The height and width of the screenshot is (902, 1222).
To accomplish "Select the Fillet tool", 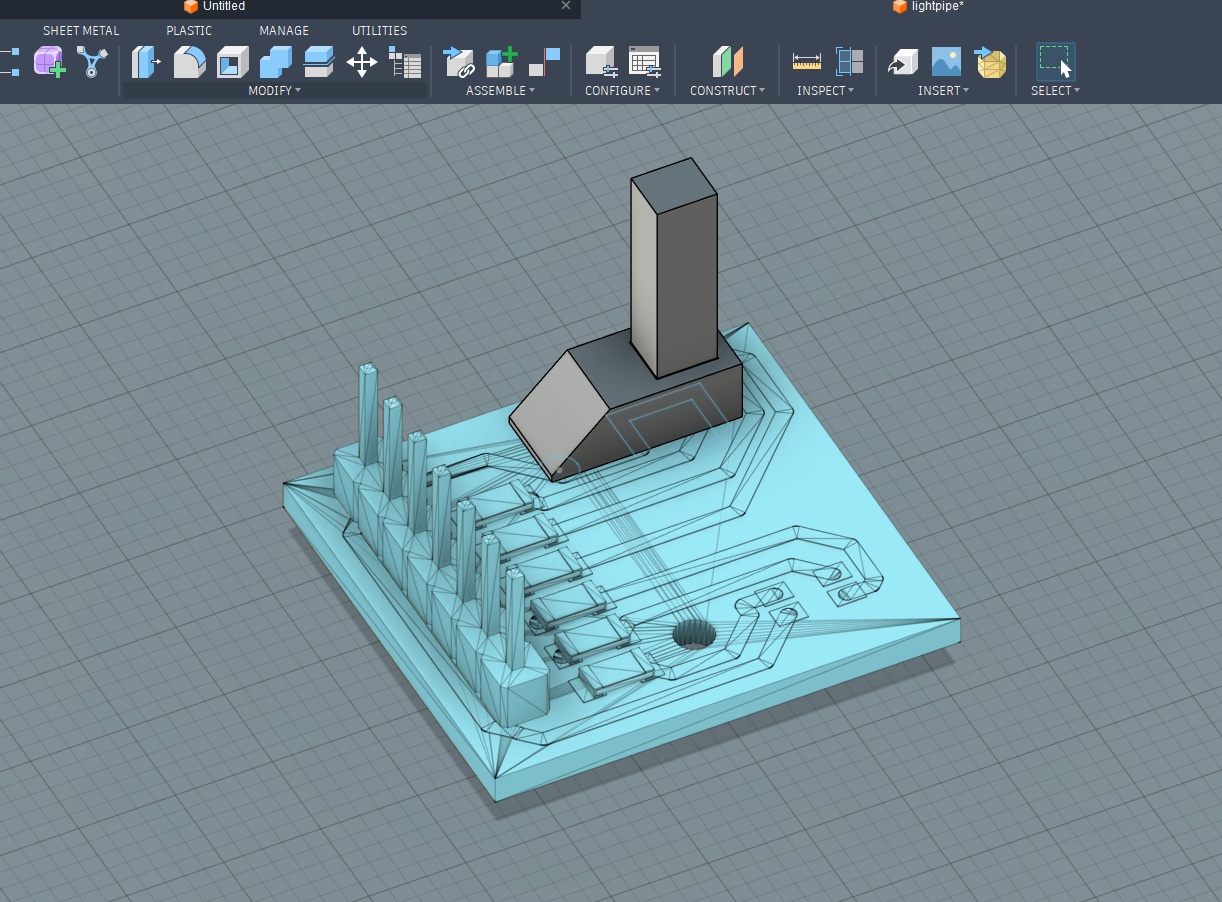I will 189,62.
